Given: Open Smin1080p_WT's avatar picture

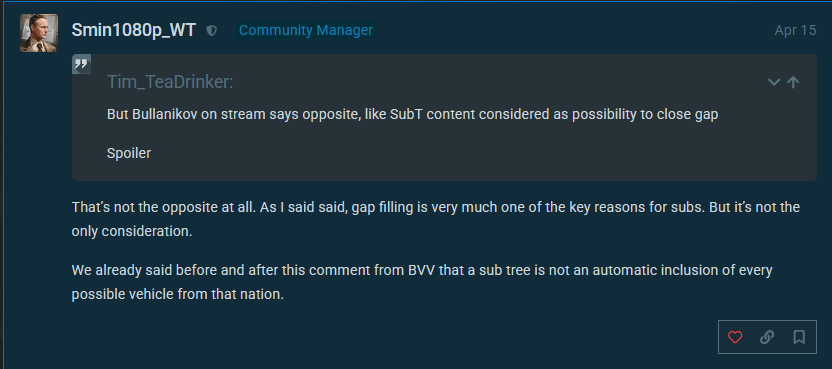Looking at the screenshot, I should (x=39, y=33).
